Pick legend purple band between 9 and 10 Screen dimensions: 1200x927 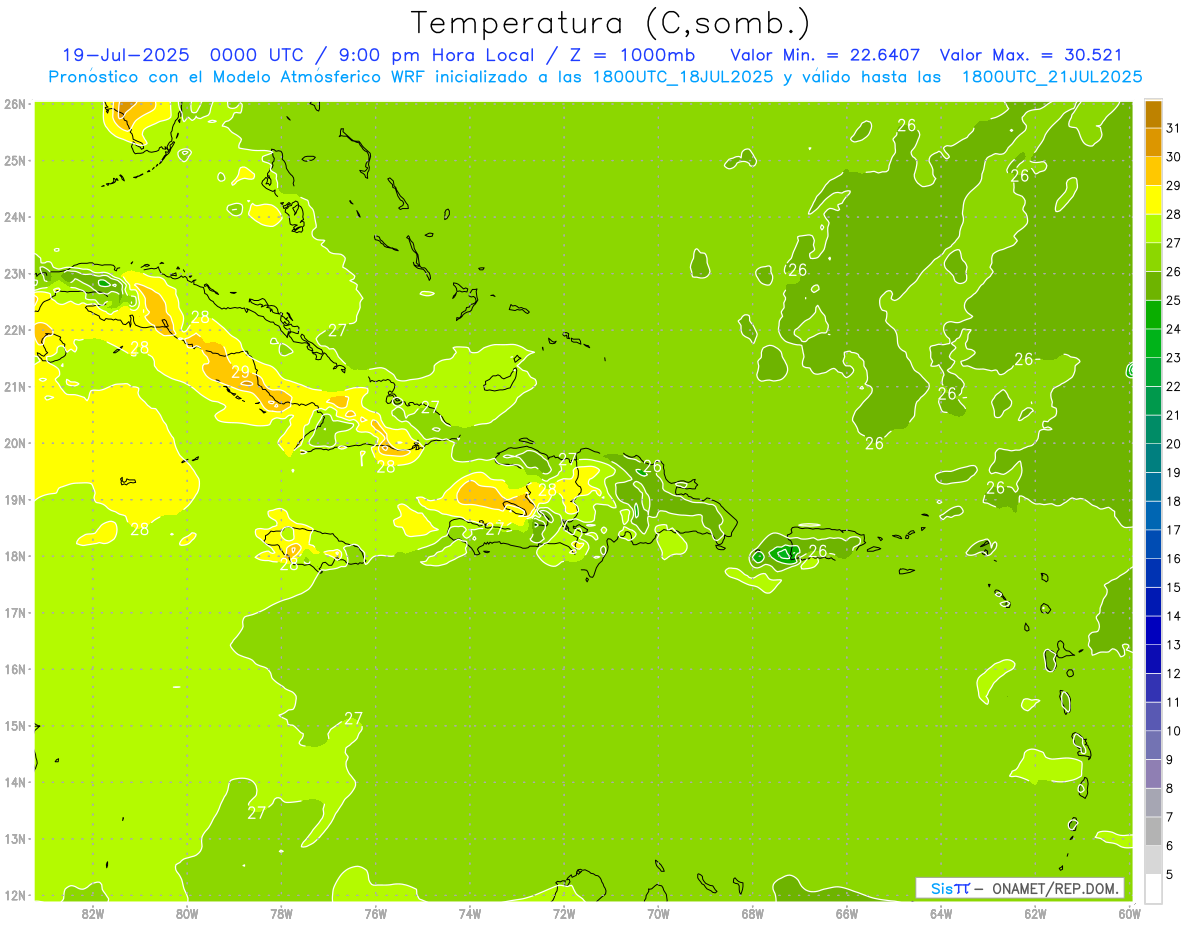click(x=1153, y=746)
